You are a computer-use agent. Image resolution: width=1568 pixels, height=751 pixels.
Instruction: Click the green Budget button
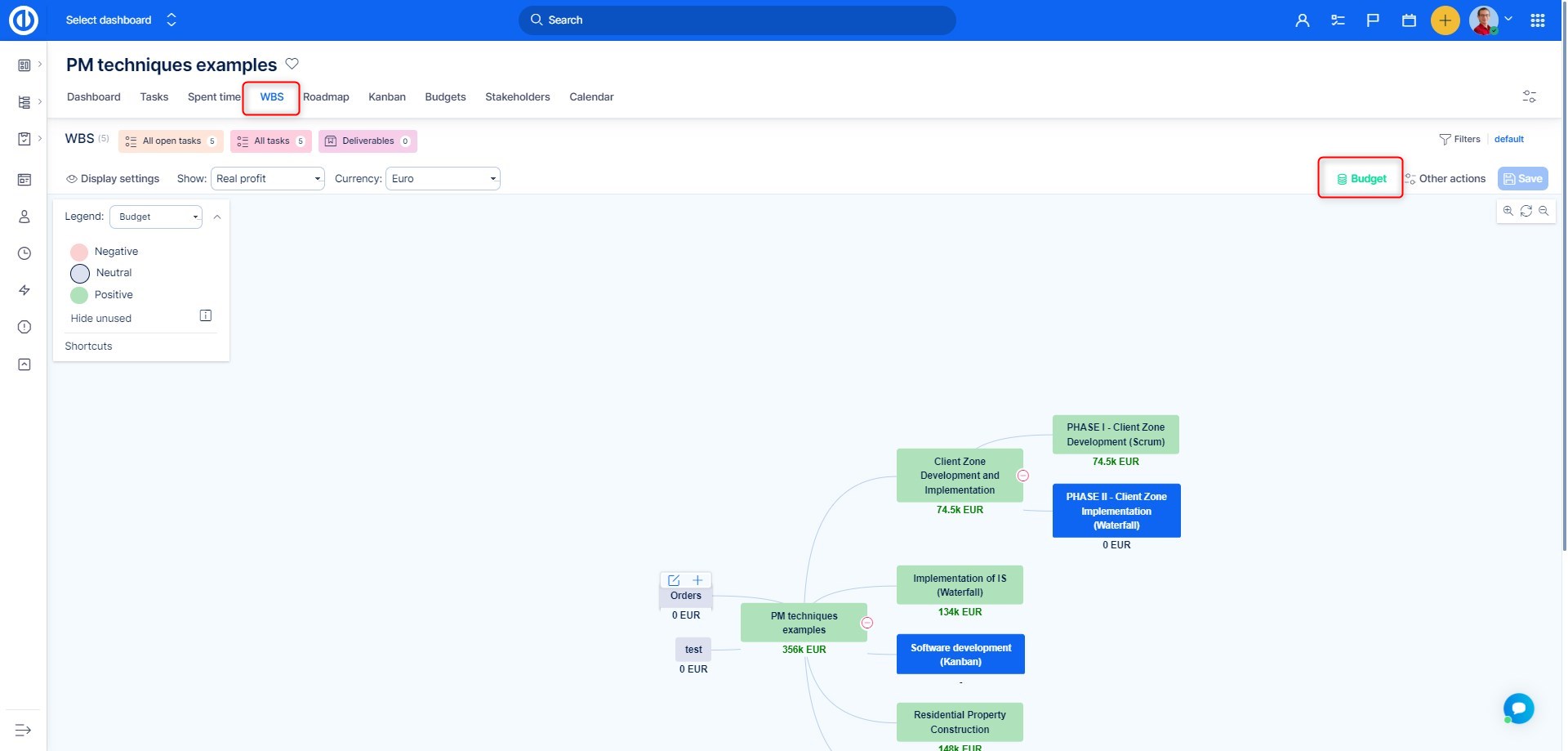1361,179
